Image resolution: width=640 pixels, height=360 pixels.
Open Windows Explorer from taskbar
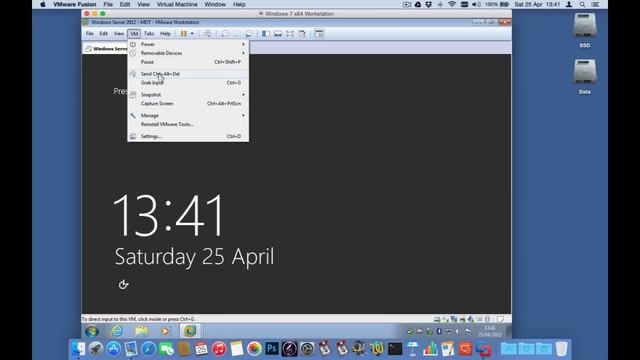click(142, 331)
